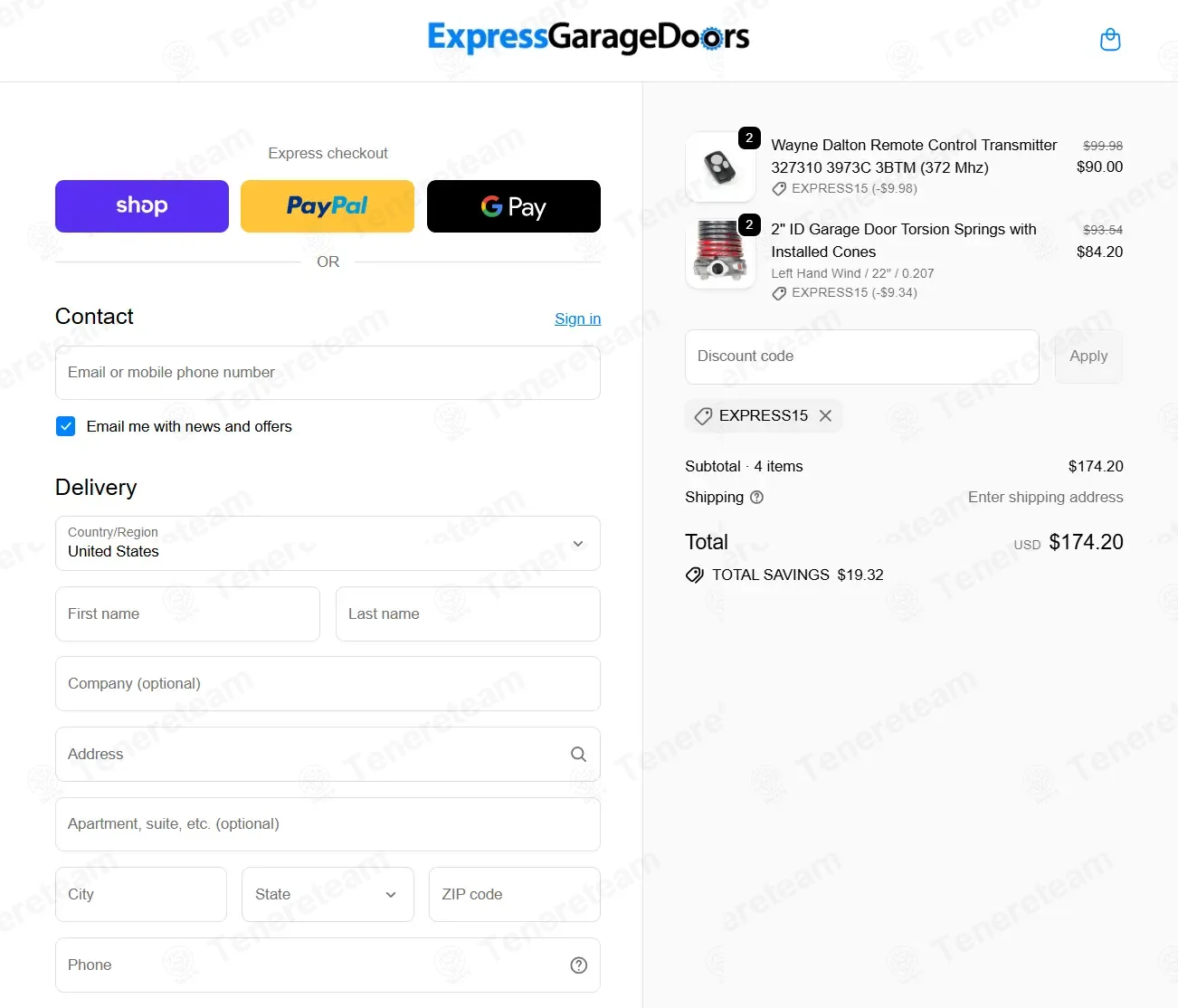Click the First name field

tap(187, 613)
